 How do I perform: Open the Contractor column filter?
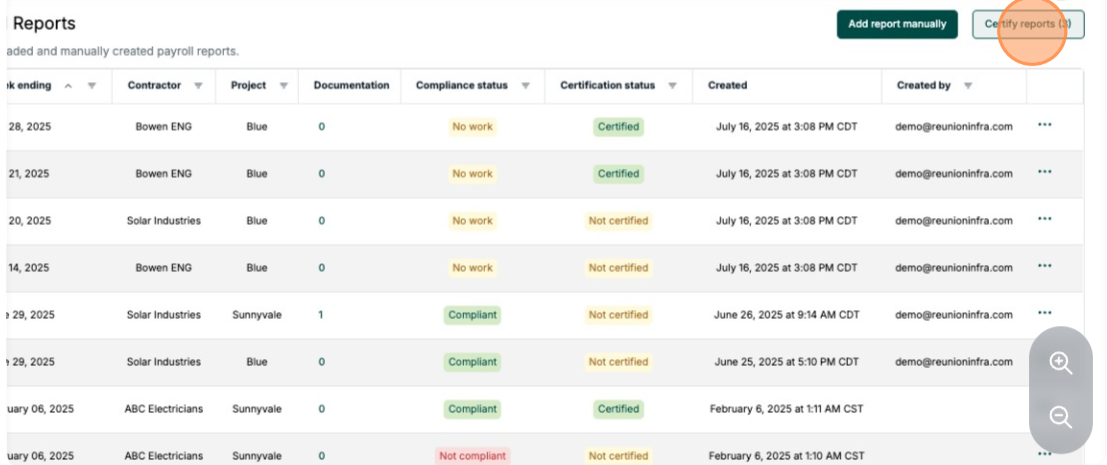coord(198,86)
